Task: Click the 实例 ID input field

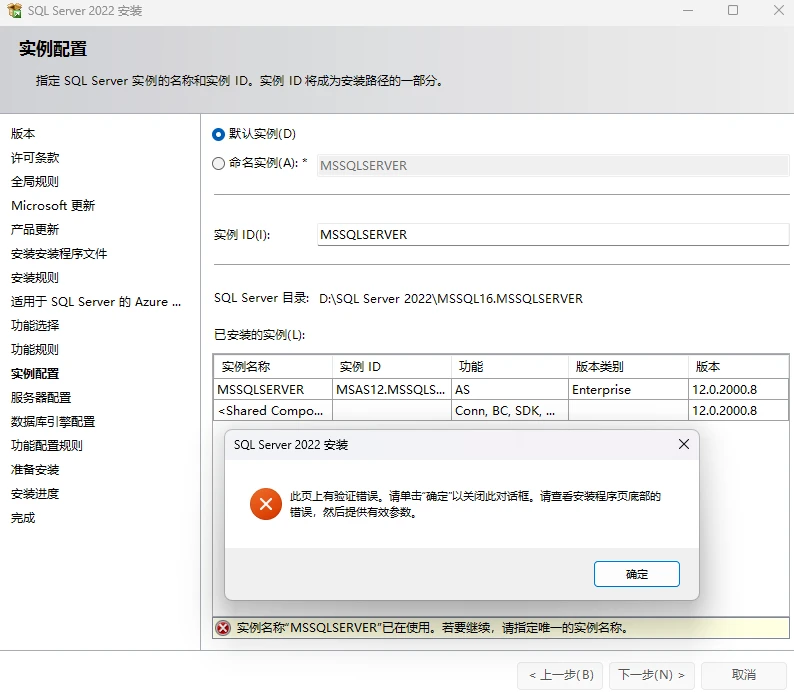Action: coord(553,235)
